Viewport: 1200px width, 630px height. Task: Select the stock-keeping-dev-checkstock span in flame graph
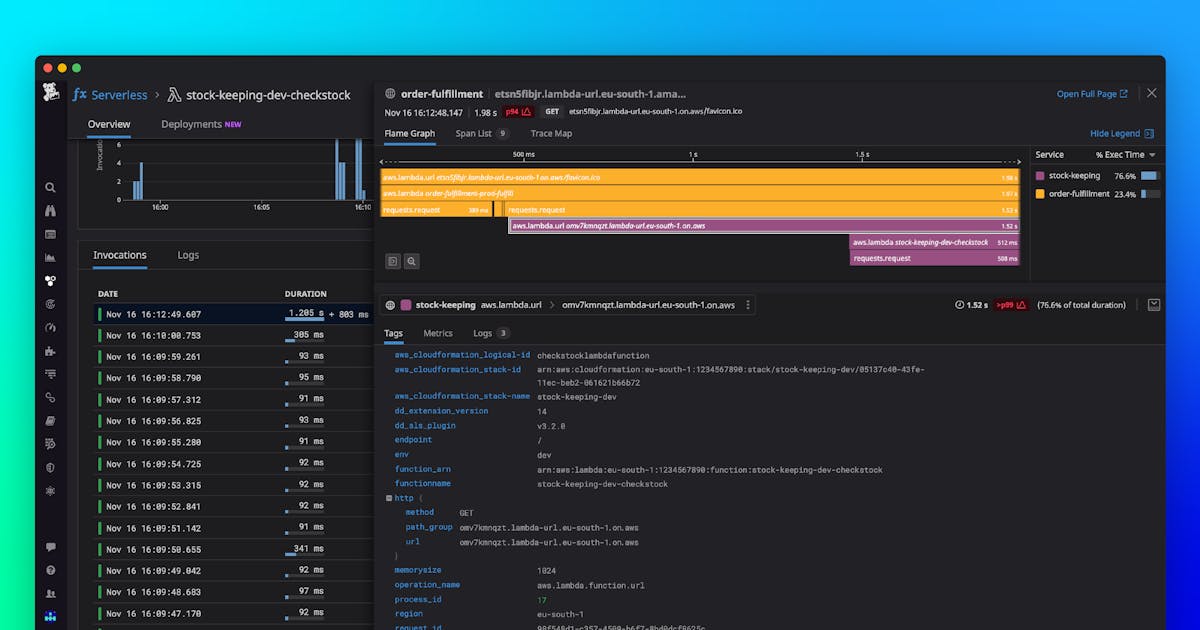click(934, 242)
